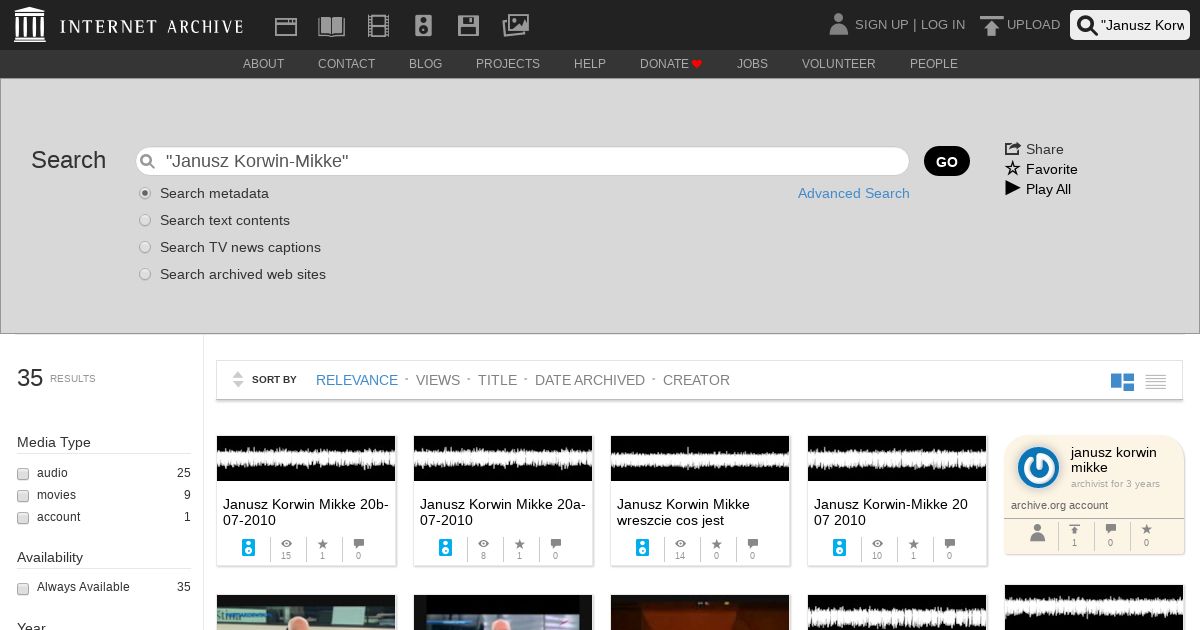This screenshot has height=630, width=1200.
Task: Toggle sort direction arrows next to Sort By
Action: click(x=238, y=380)
